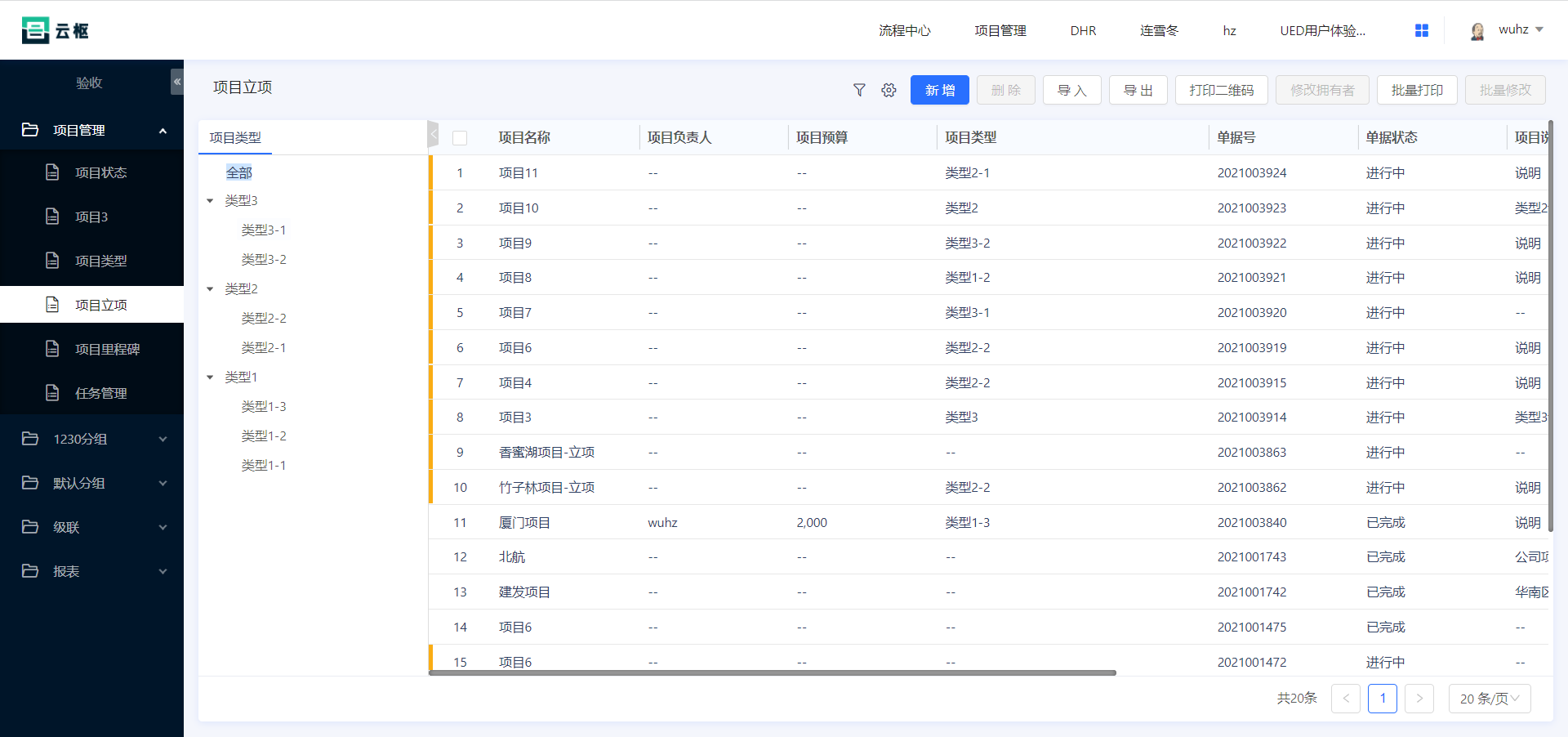
Task: Open the 20 条/页 page size dropdown
Action: (1490, 699)
